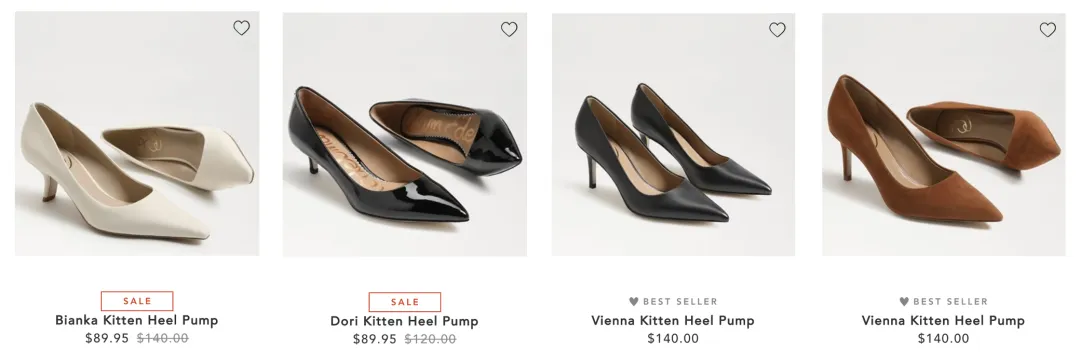
Task: Go to the Dori Kitten Heel Pump page
Action: [404, 321]
